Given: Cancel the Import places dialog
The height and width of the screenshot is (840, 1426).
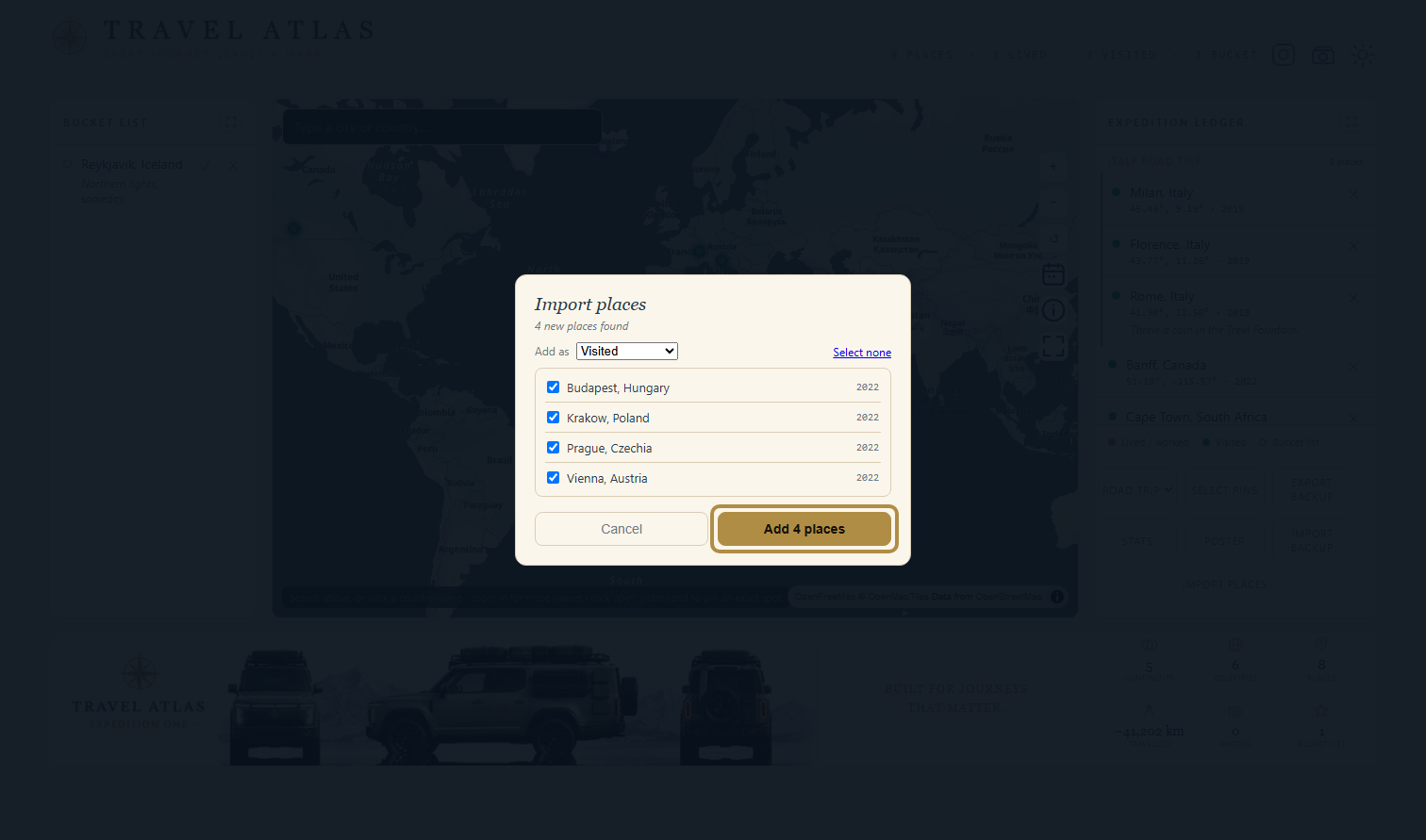Looking at the screenshot, I should click(x=622, y=529).
